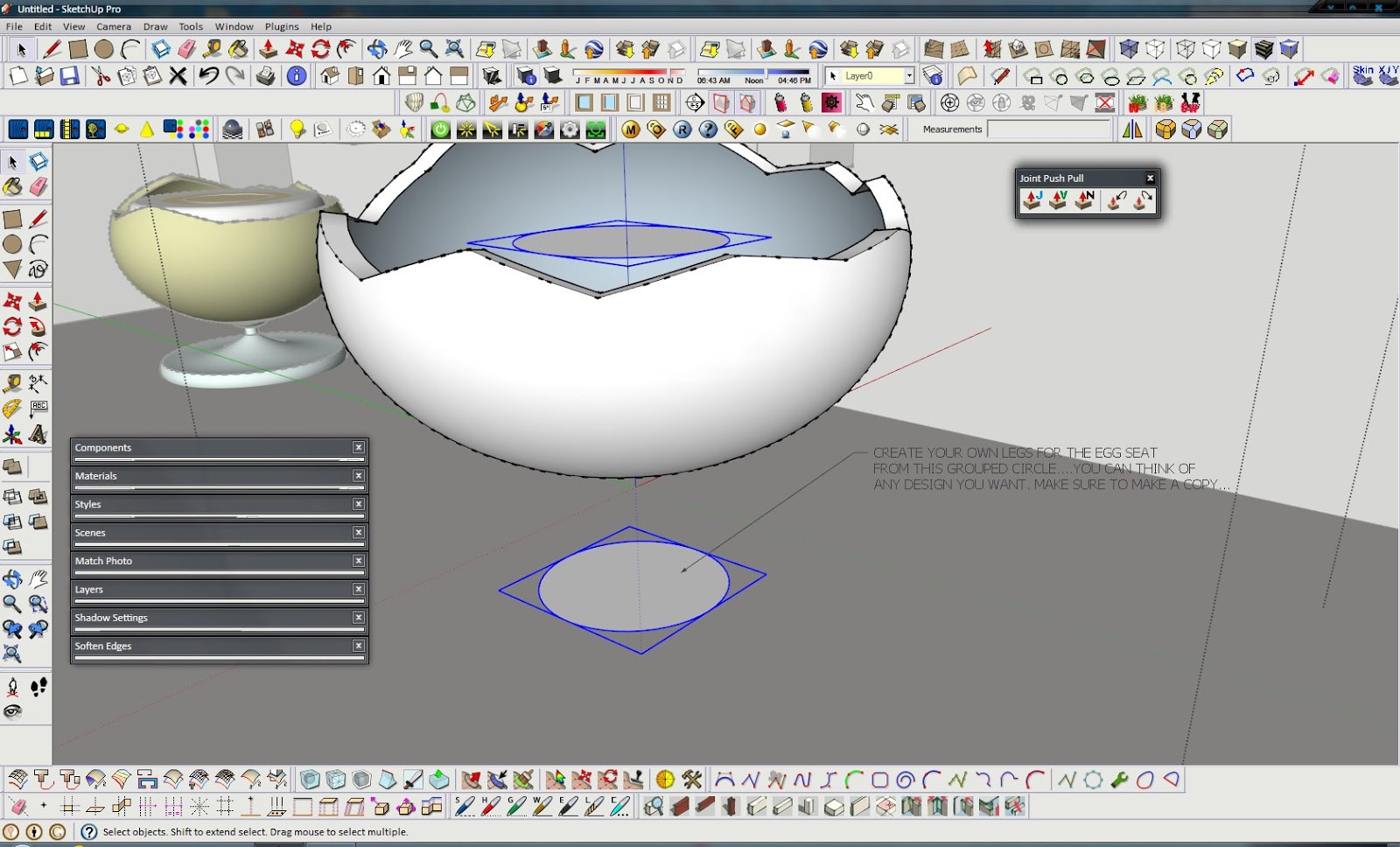Close the Joint Push Pull floating toolbar
Viewport: 1400px width, 847px height.
coord(1151,178)
